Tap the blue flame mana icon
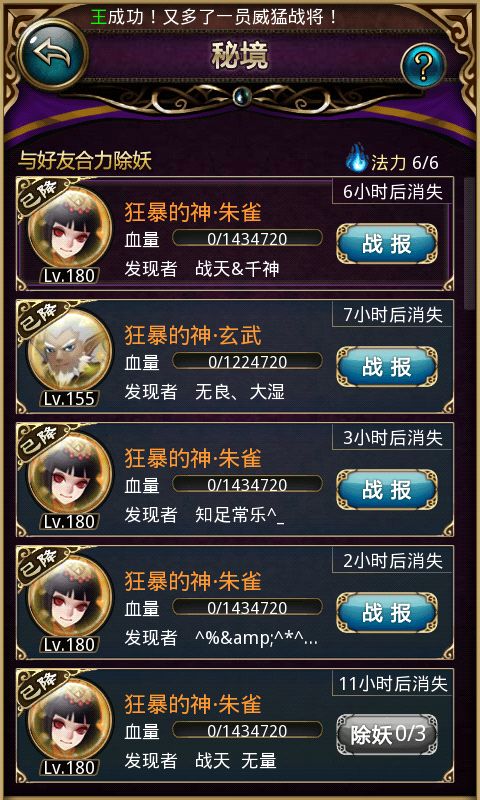 357,158
